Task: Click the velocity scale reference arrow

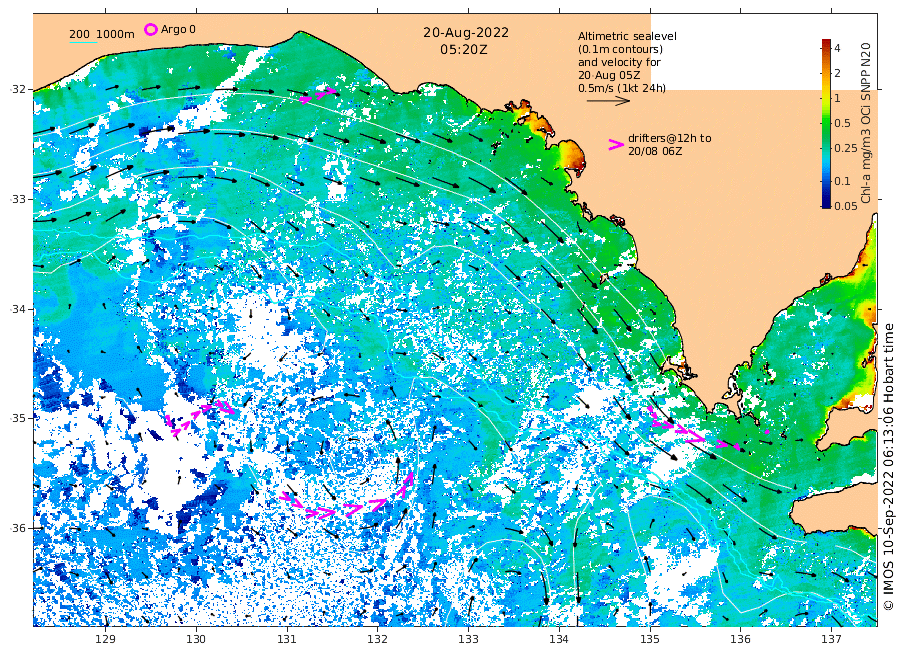Action: click(x=608, y=101)
